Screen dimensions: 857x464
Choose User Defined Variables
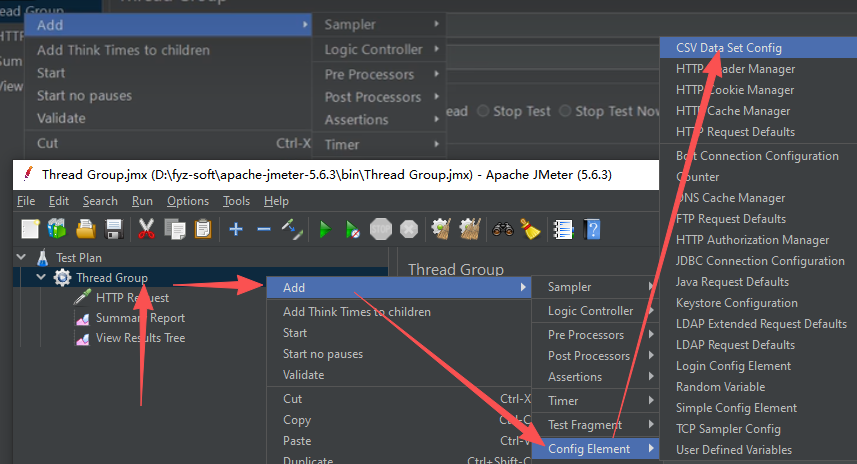click(758, 450)
